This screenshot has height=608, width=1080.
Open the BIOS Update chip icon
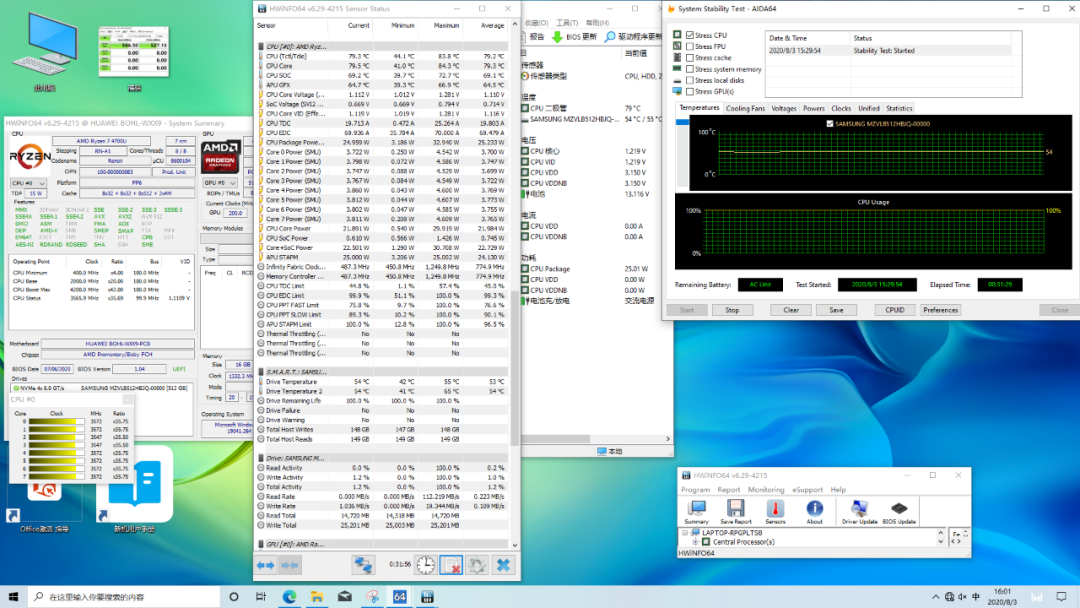[899, 510]
